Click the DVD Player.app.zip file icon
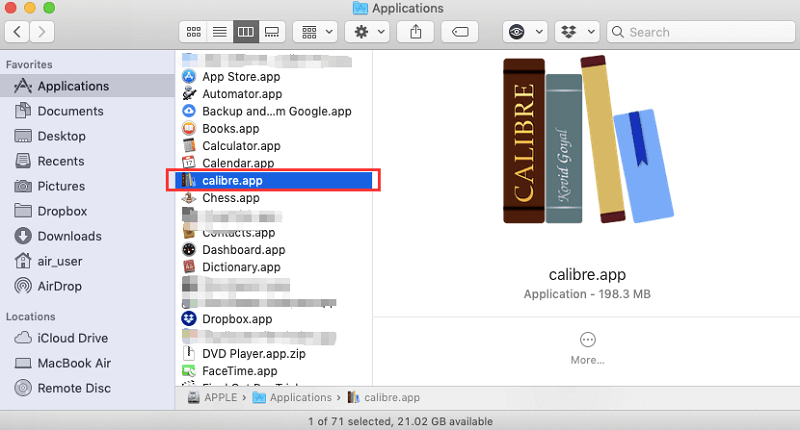 pos(189,353)
